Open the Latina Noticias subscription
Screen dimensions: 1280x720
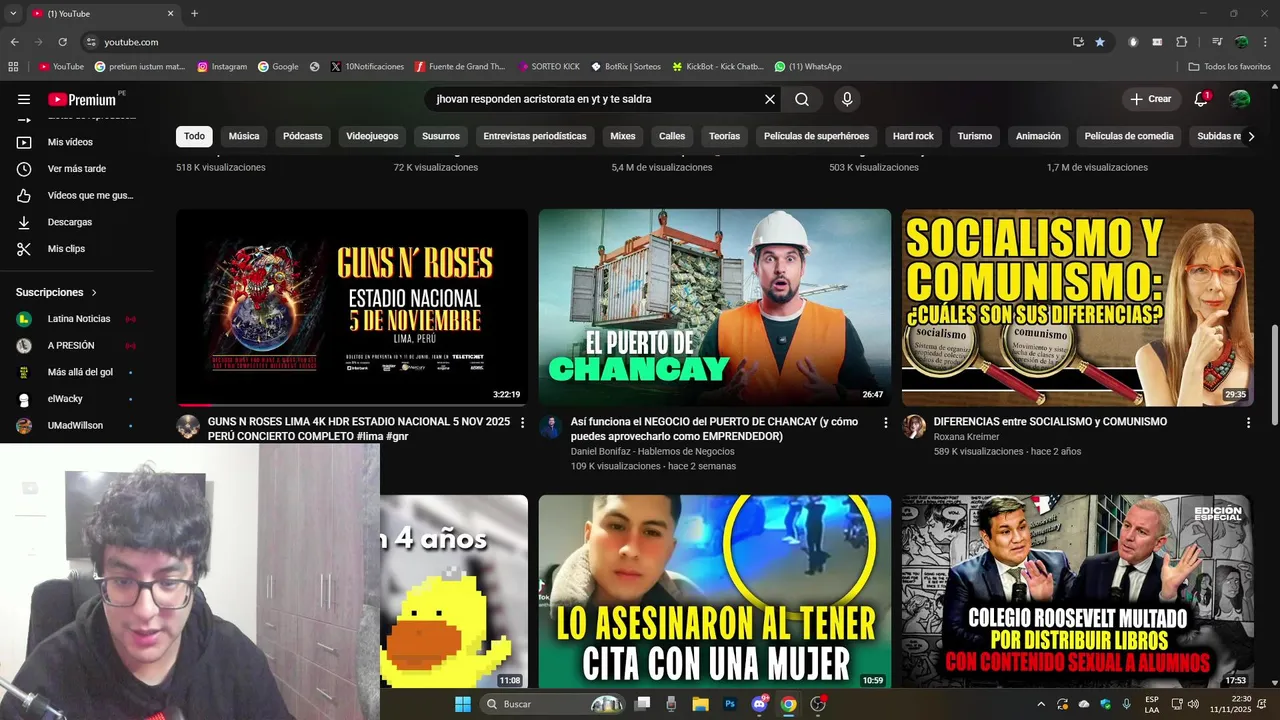(x=77, y=319)
